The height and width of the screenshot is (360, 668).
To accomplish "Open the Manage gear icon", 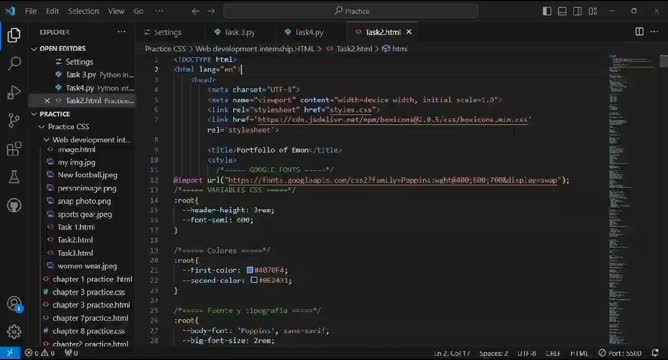I will click(x=14, y=331).
